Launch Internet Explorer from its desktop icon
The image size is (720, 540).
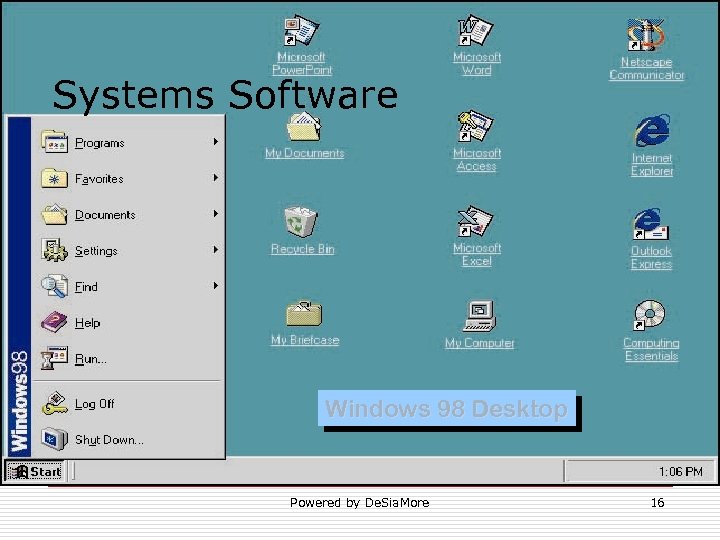point(652,130)
